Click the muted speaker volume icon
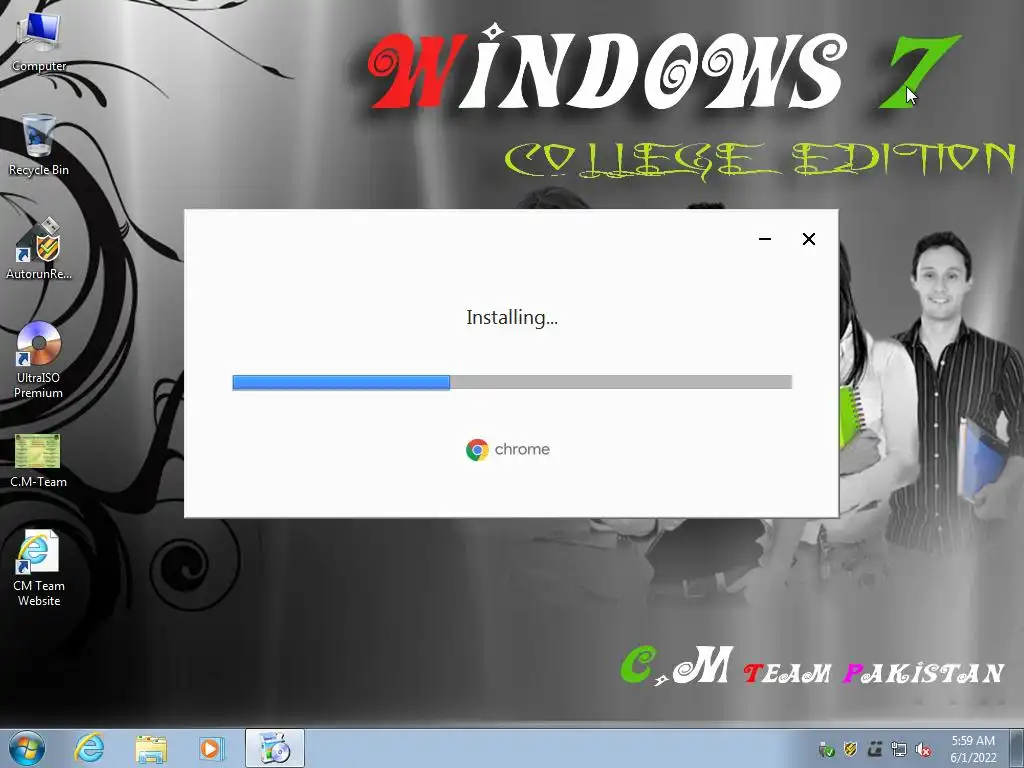This screenshot has width=1024, height=768. pos(923,750)
